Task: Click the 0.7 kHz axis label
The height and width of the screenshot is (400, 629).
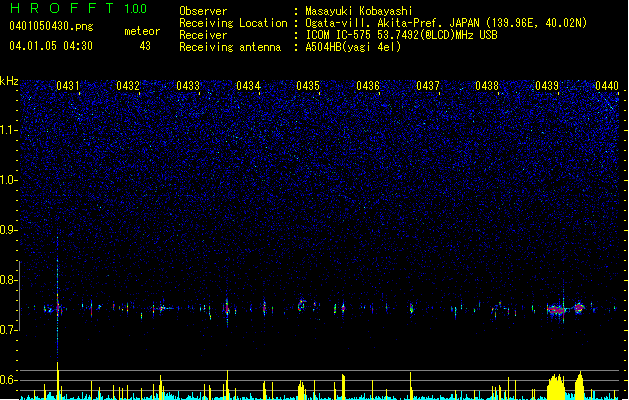Action: (x=9, y=330)
